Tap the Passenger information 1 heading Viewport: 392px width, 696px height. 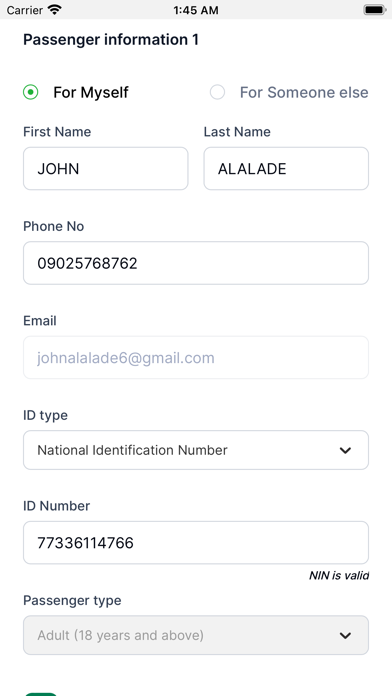(x=111, y=40)
